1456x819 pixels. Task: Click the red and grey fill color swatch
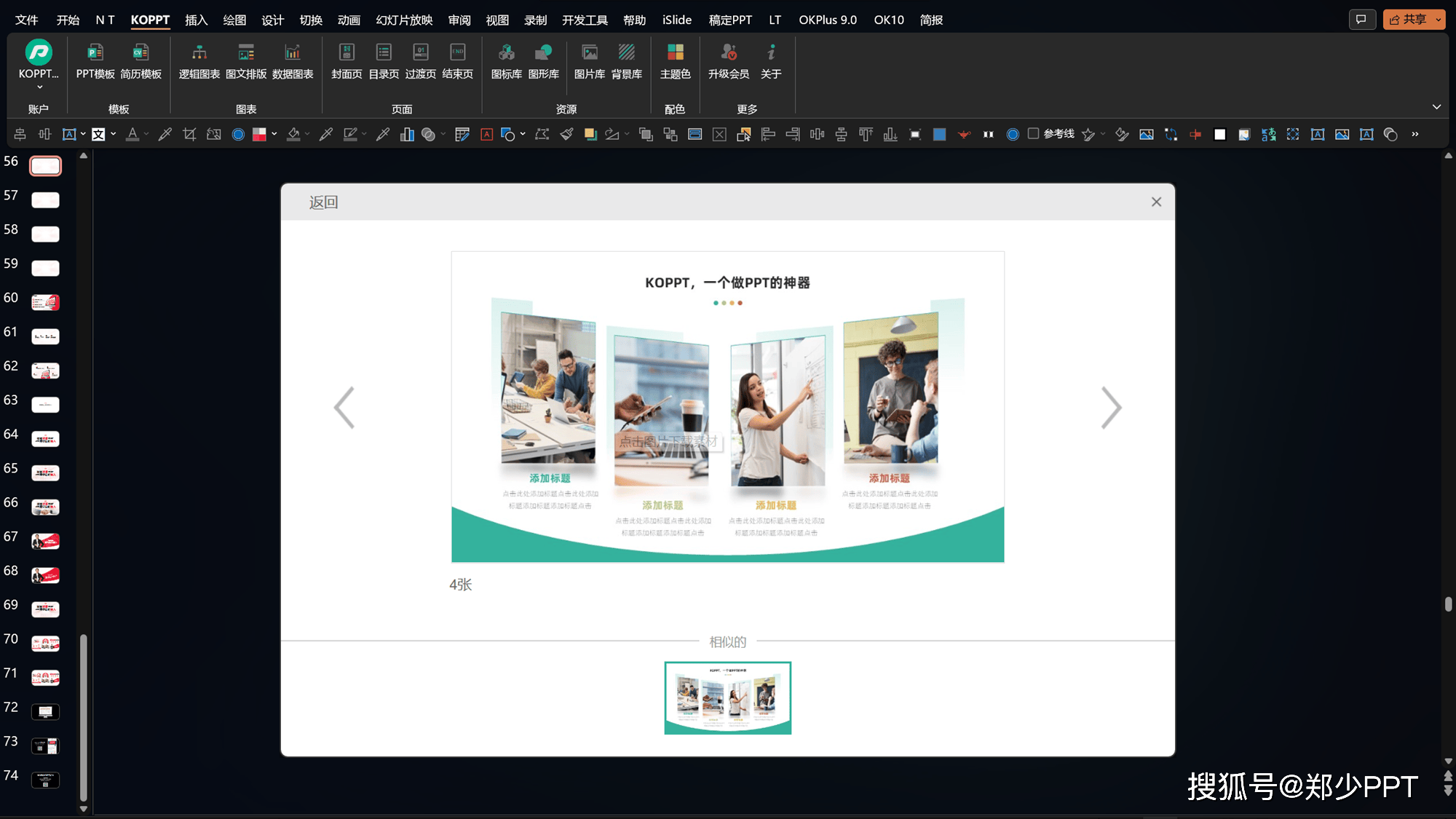259,134
